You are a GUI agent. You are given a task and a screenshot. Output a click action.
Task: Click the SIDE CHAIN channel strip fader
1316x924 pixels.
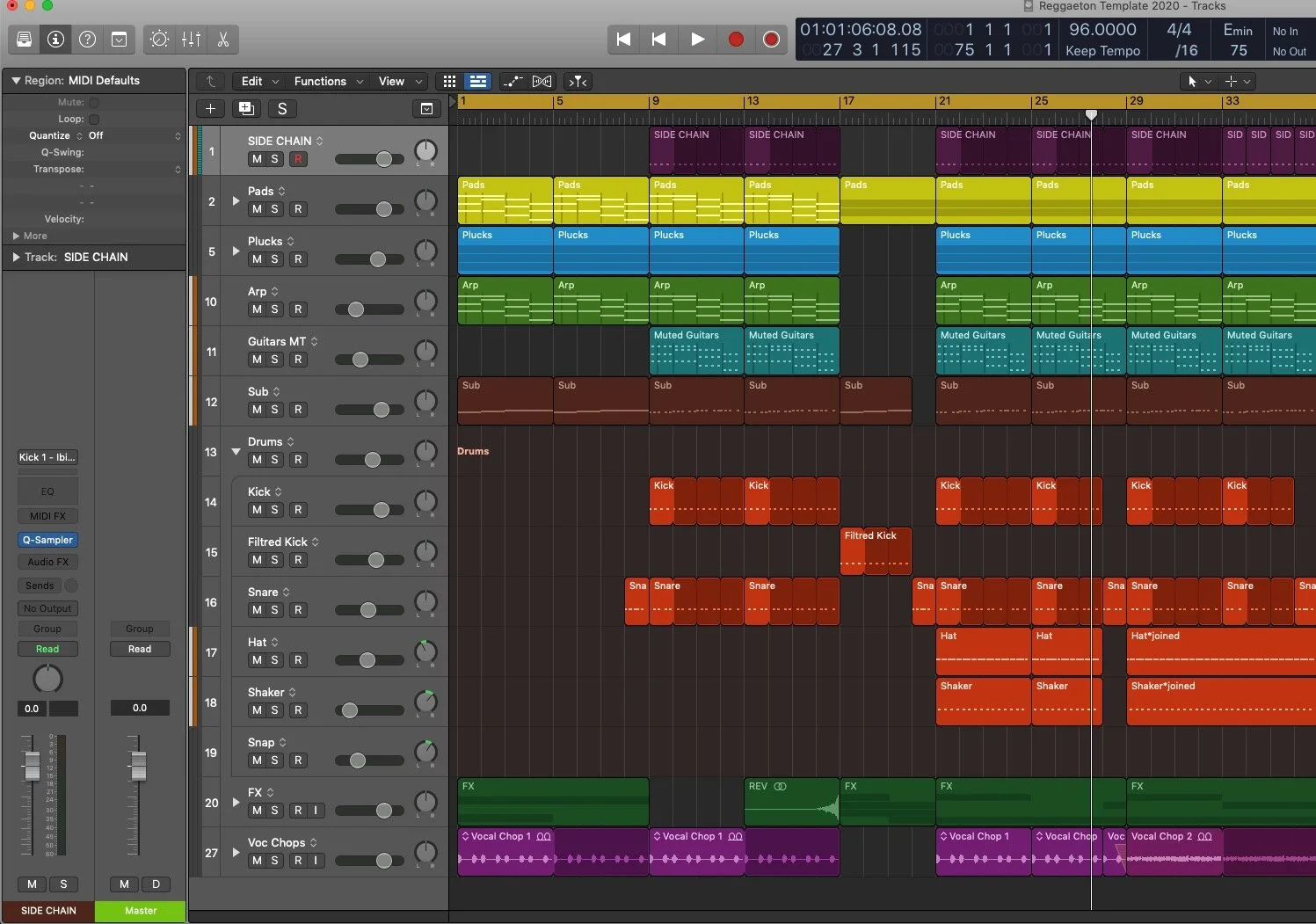coord(33,766)
